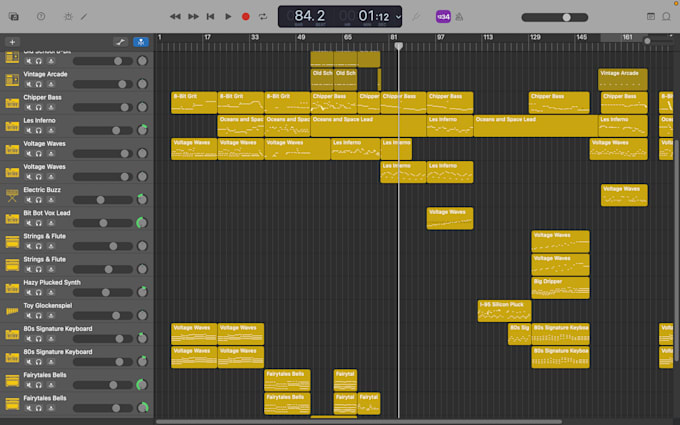Select the Vintage Arcade region near bar 161
680x425 pixels.
[x=623, y=79]
